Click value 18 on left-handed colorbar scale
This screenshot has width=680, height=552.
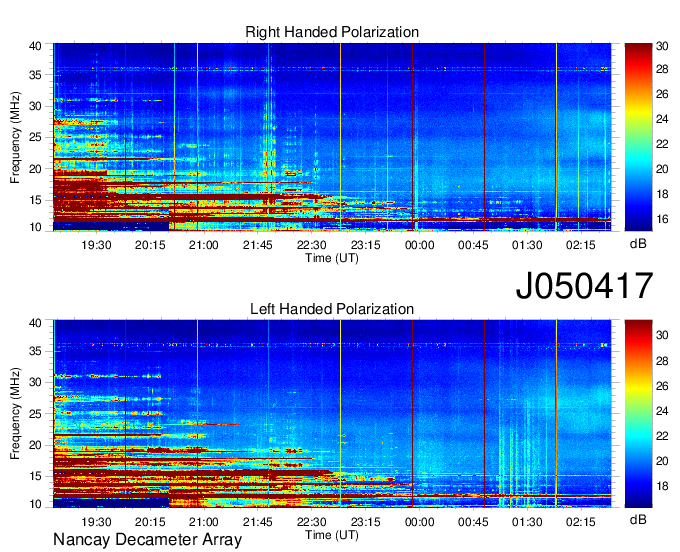[662, 486]
